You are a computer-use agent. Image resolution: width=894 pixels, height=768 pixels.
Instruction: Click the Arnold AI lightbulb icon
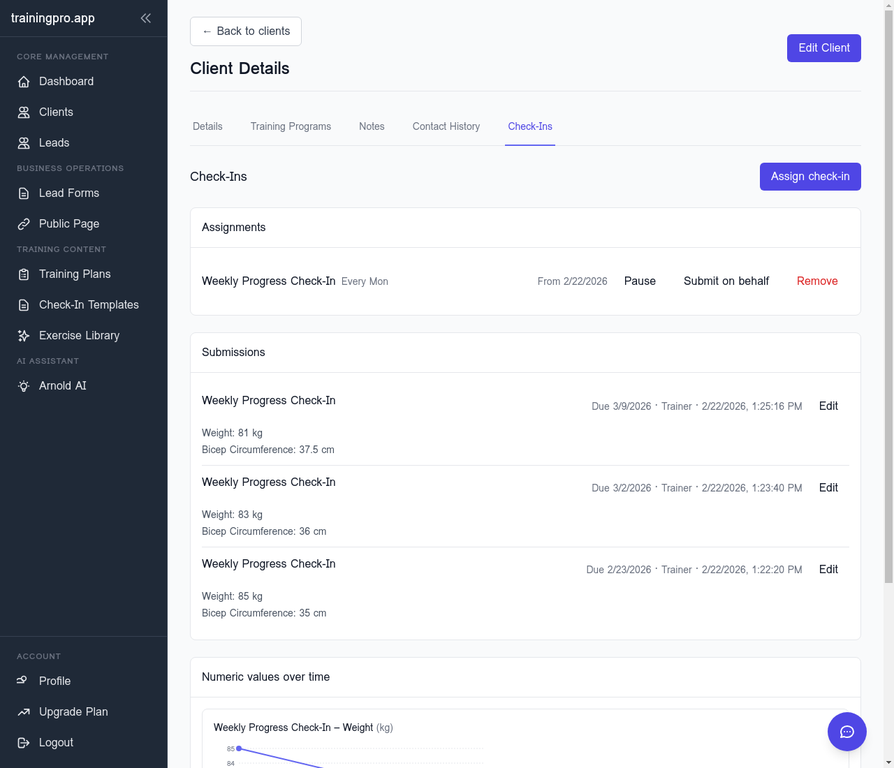coord(24,387)
